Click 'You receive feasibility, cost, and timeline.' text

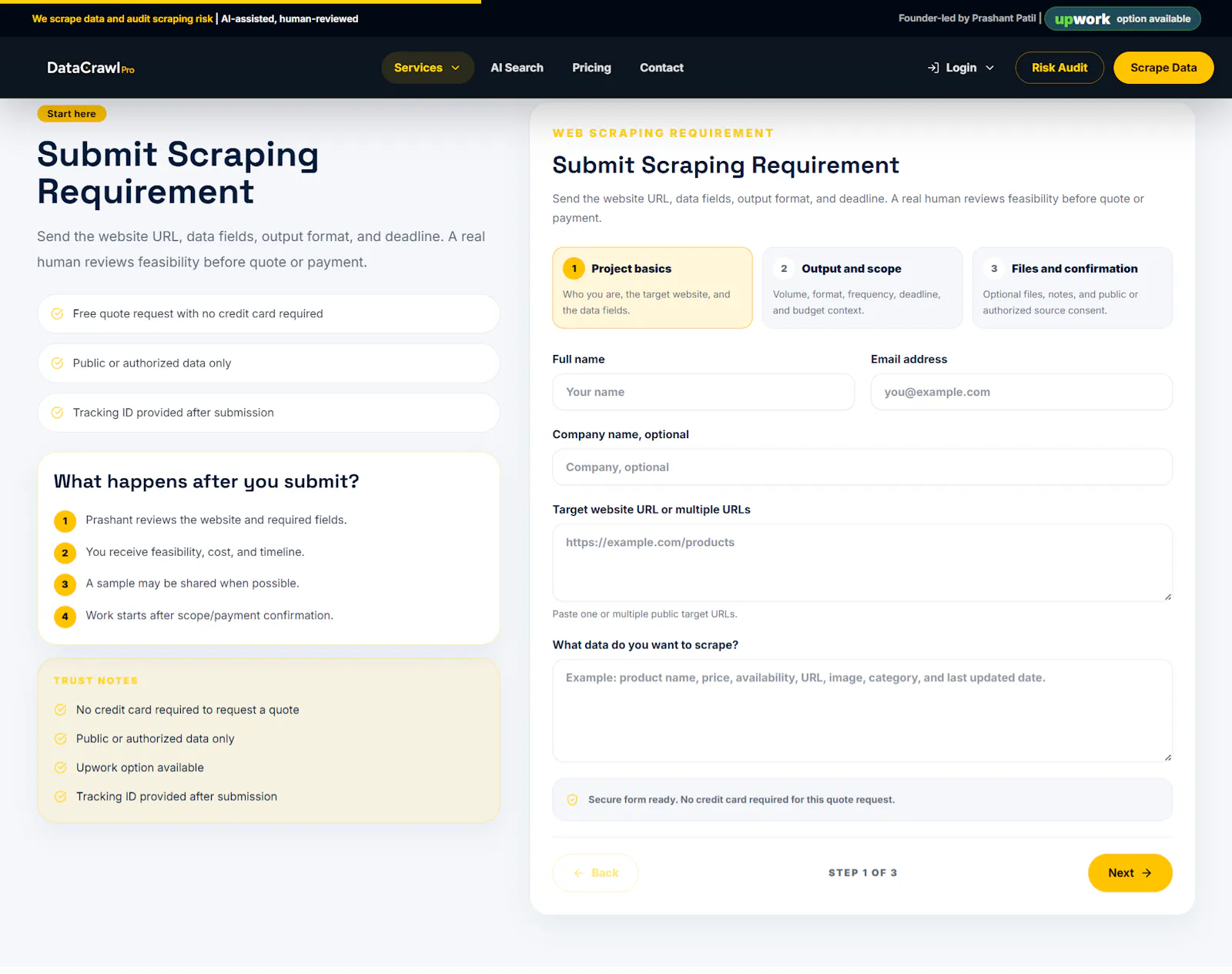click(195, 552)
